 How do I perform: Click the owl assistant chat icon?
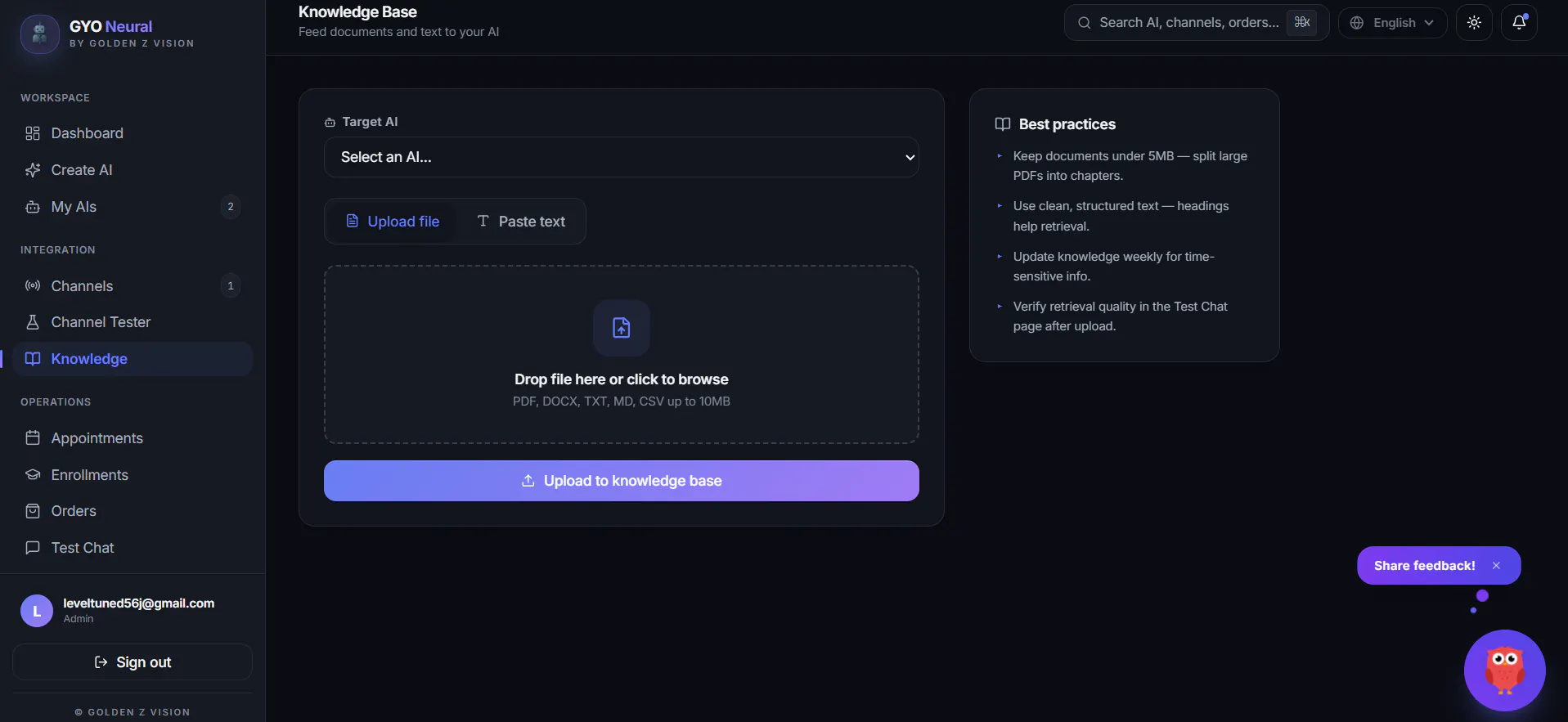tap(1504, 670)
